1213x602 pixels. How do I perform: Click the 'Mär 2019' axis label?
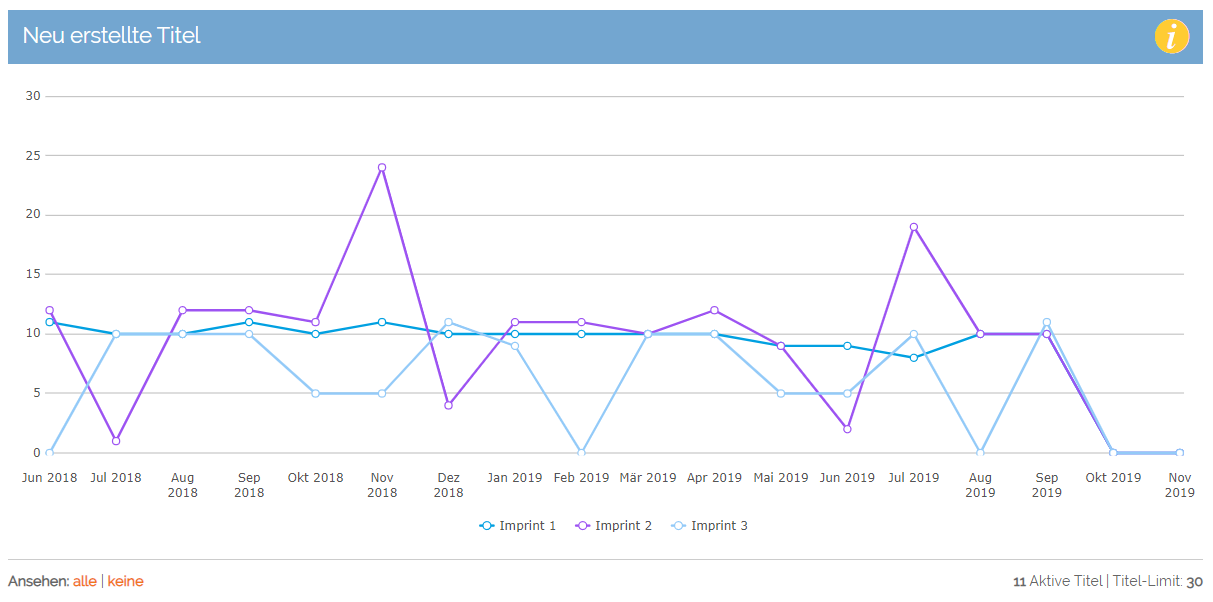click(x=648, y=478)
